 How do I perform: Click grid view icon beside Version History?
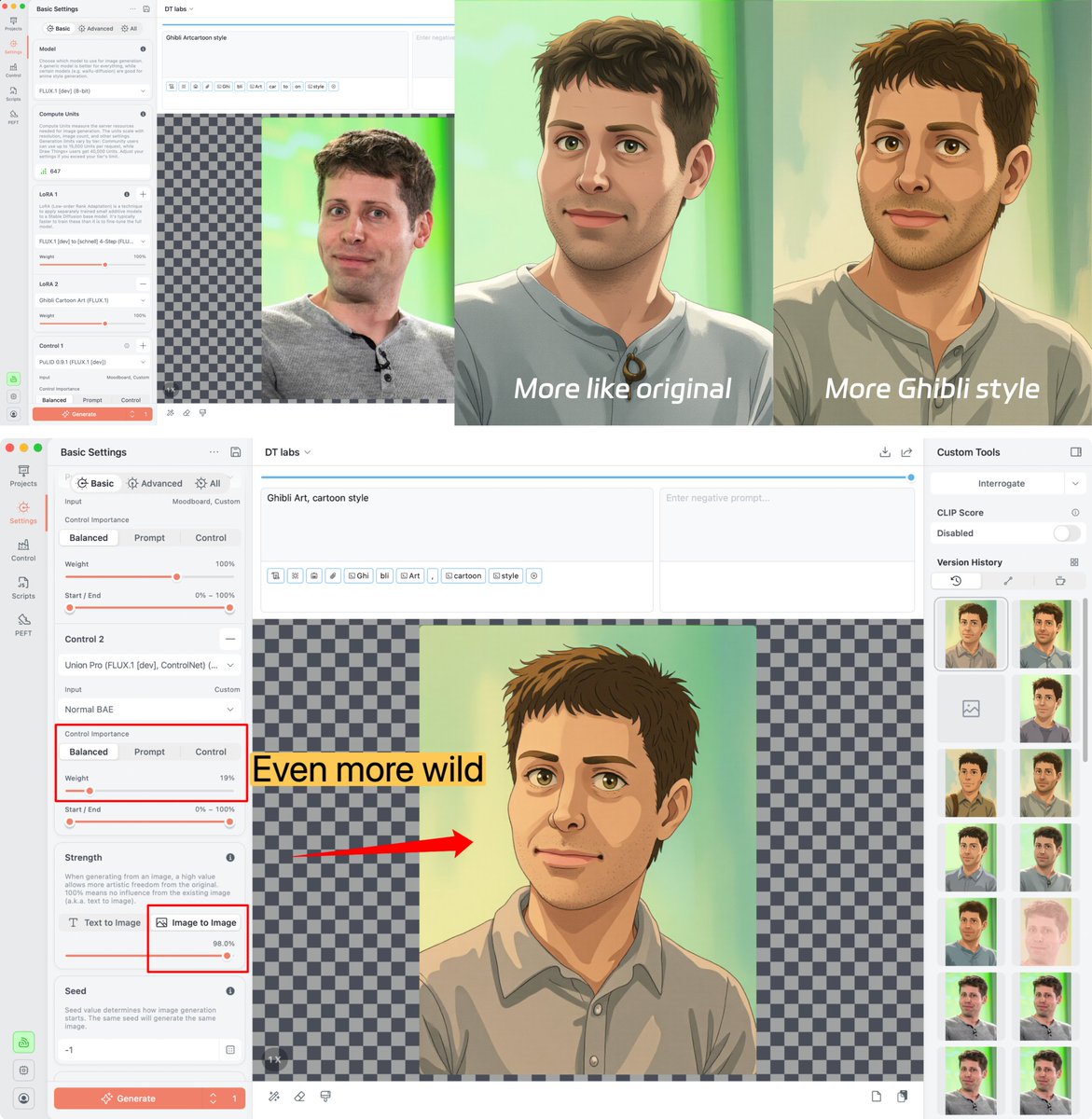[1074, 562]
